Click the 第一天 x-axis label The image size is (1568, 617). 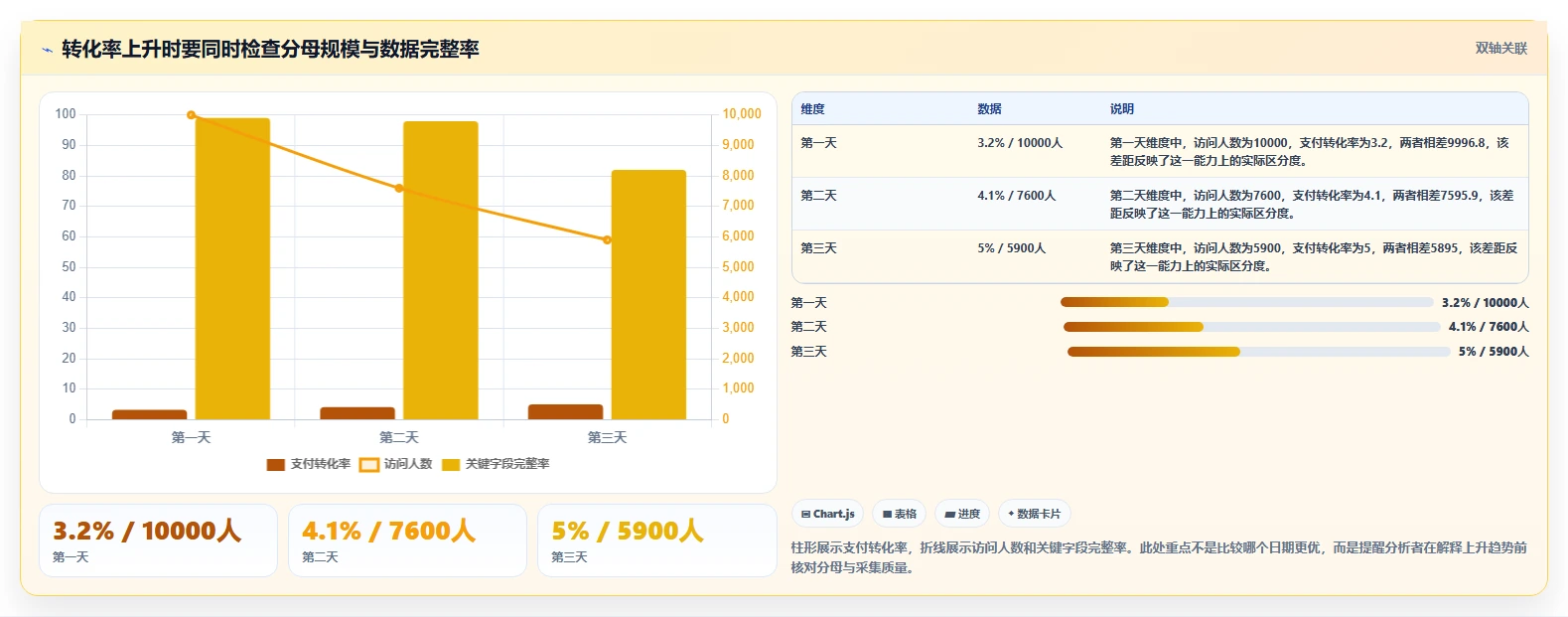191,437
